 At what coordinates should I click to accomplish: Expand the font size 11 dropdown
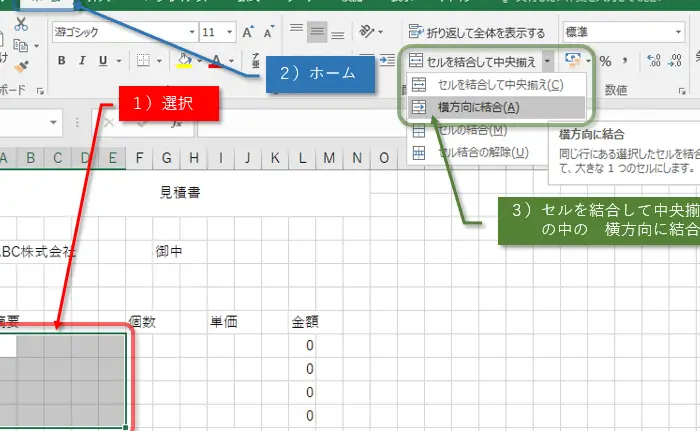tap(229, 32)
